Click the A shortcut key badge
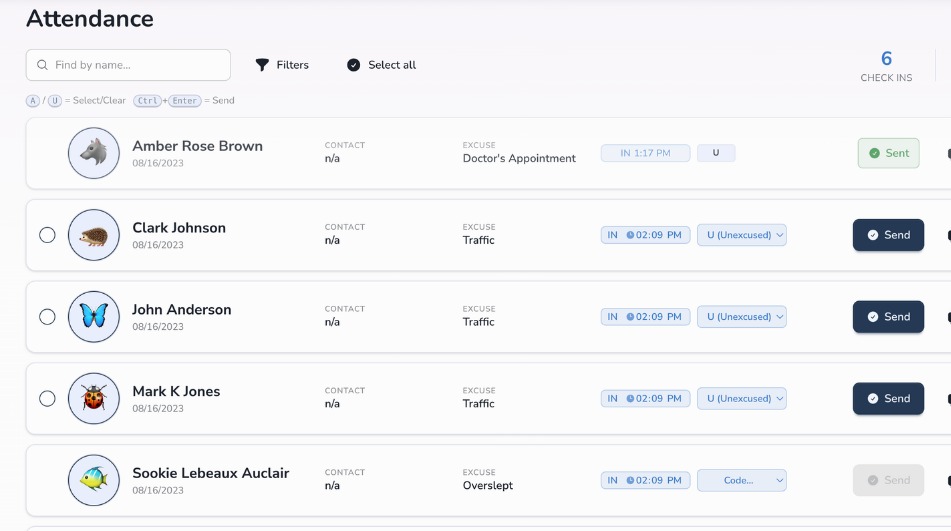Screen dimensions: 951x531 33,101
